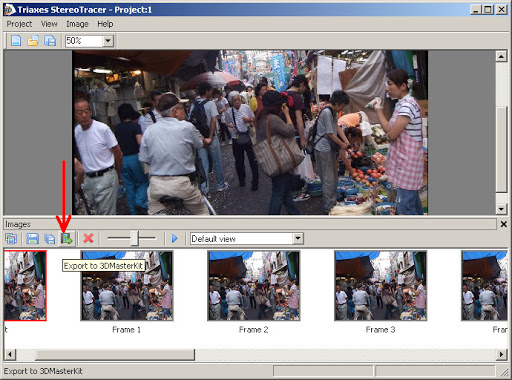The width and height of the screenshot is (512, 380).
Task: Open the Project menu
Action: click(19, 24)
